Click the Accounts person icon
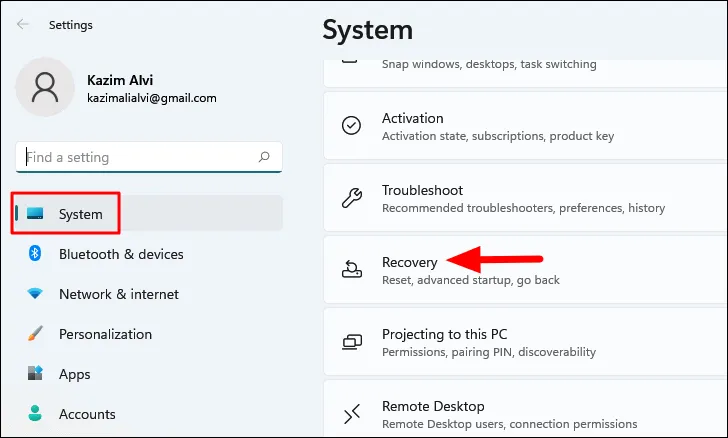728x438 pixels. point(35,414)
